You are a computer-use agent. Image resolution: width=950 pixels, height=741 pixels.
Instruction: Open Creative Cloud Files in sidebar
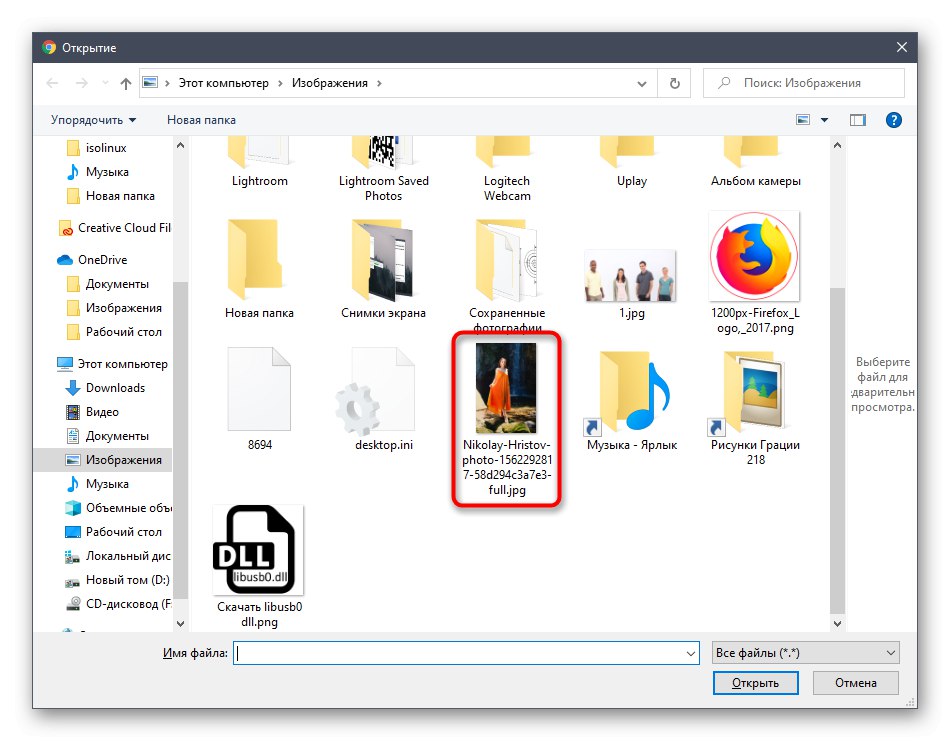(115, 228)
